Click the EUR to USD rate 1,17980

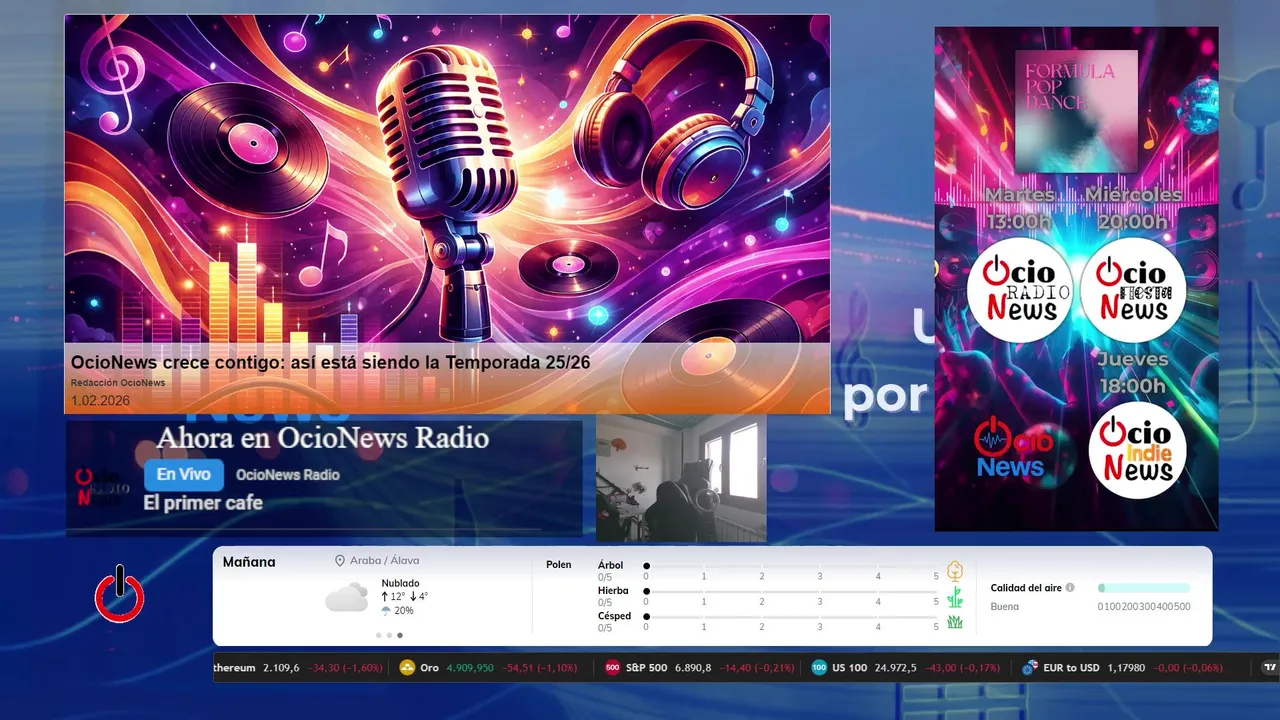tap(1126, 668)
